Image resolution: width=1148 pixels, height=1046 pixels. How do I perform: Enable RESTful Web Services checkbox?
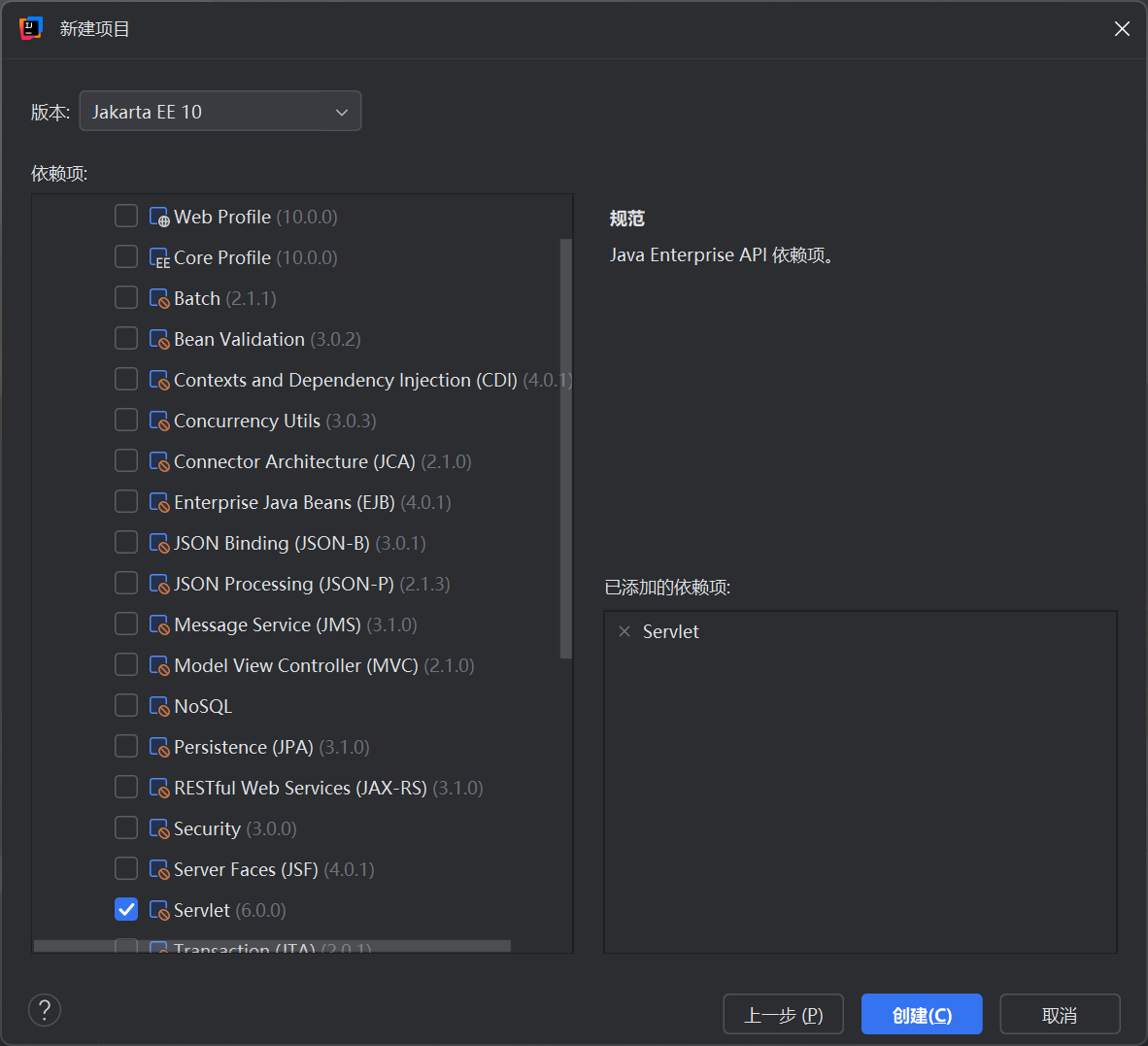(126, 787)
